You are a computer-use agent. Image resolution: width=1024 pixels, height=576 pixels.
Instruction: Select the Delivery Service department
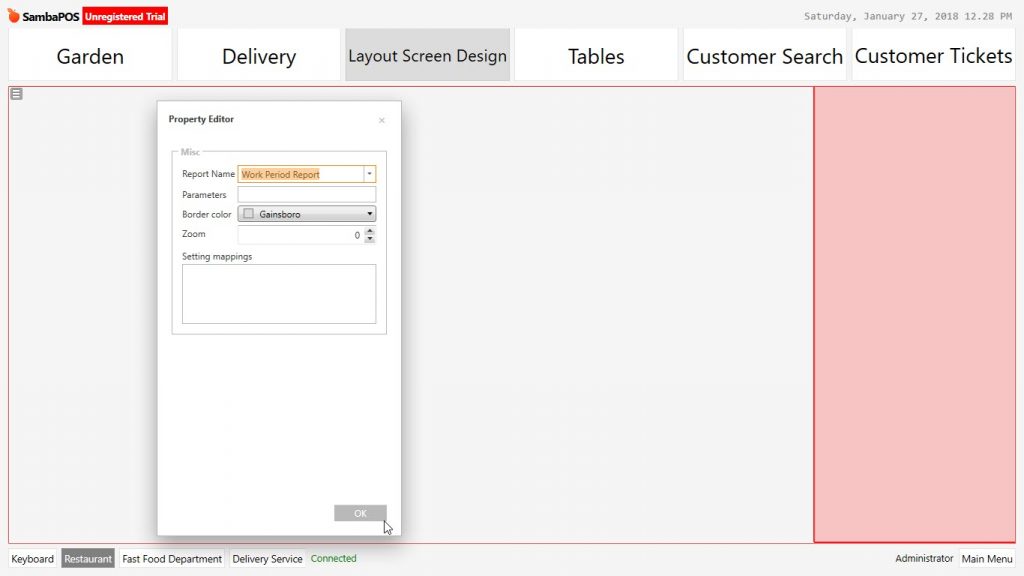tap(267, 558)
